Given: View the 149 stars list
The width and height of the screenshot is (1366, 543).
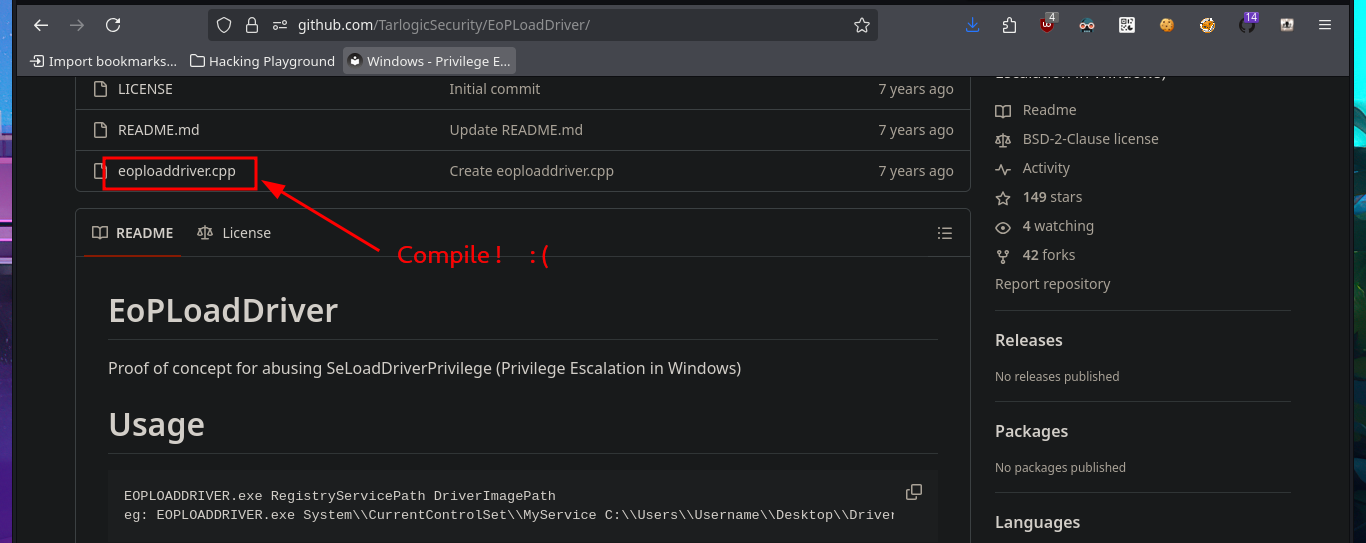Looking at the screenshot, I should point(1051,197).
